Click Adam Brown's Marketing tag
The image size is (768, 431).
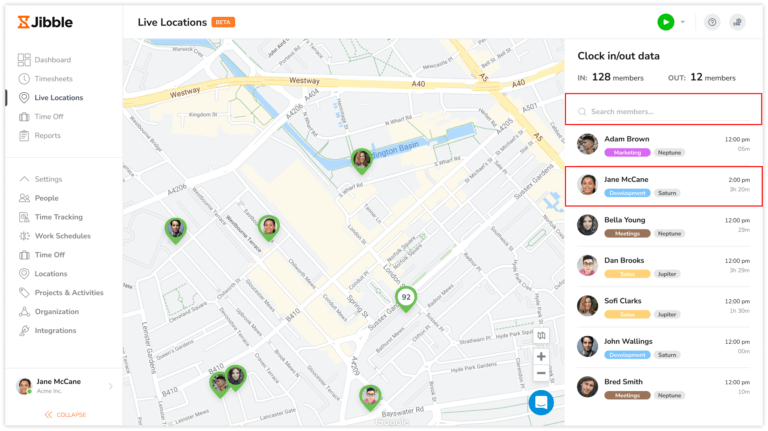[627, 153]
